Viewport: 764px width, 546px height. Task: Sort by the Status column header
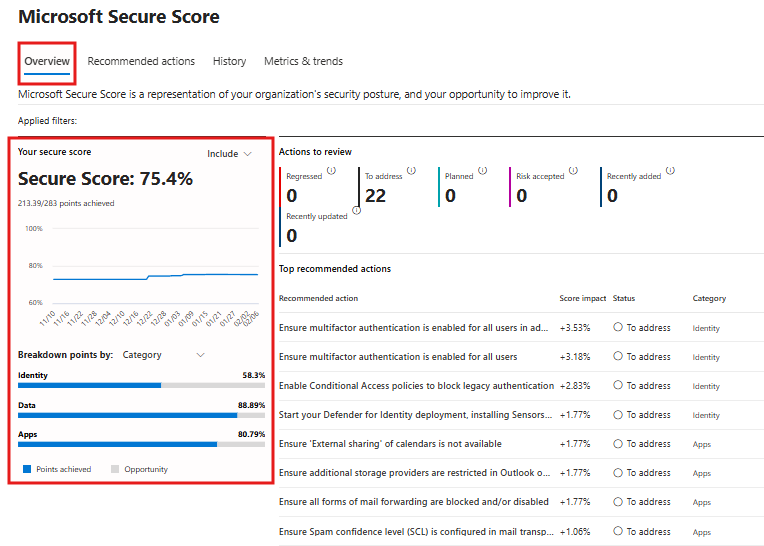[624, 298]
